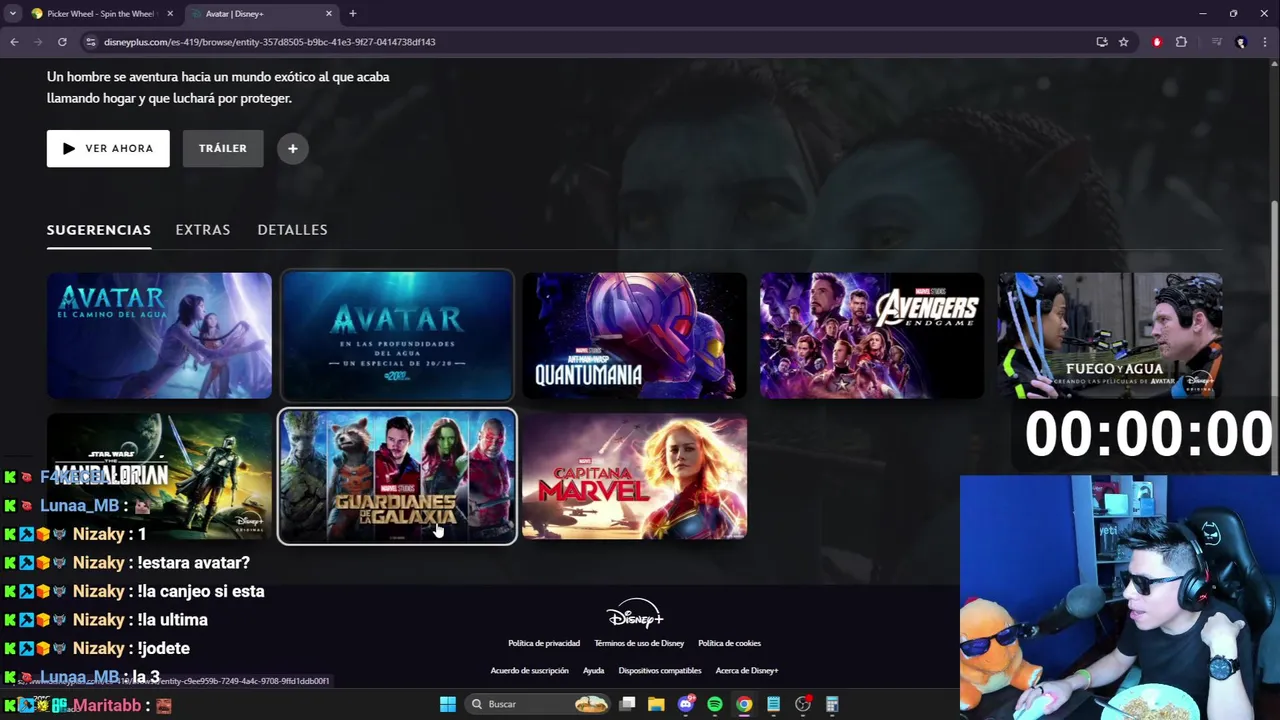Open Términos de uso de Disney link
The height and width of the screenshot is (720, 1280).
tap(639, 643)
